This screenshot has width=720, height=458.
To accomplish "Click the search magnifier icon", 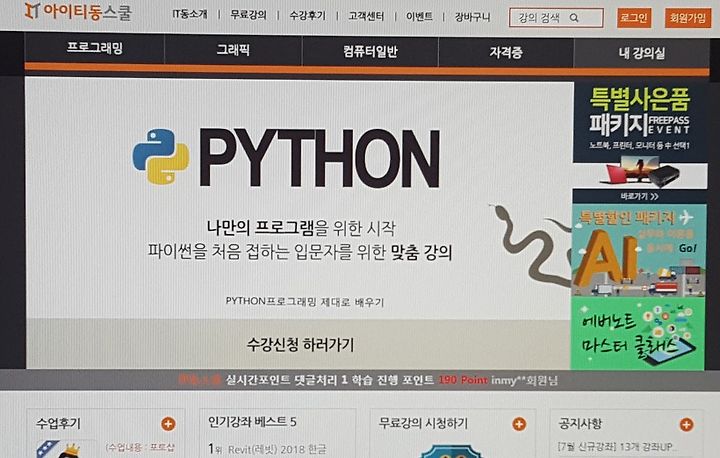I will click(x=574, y=18).
